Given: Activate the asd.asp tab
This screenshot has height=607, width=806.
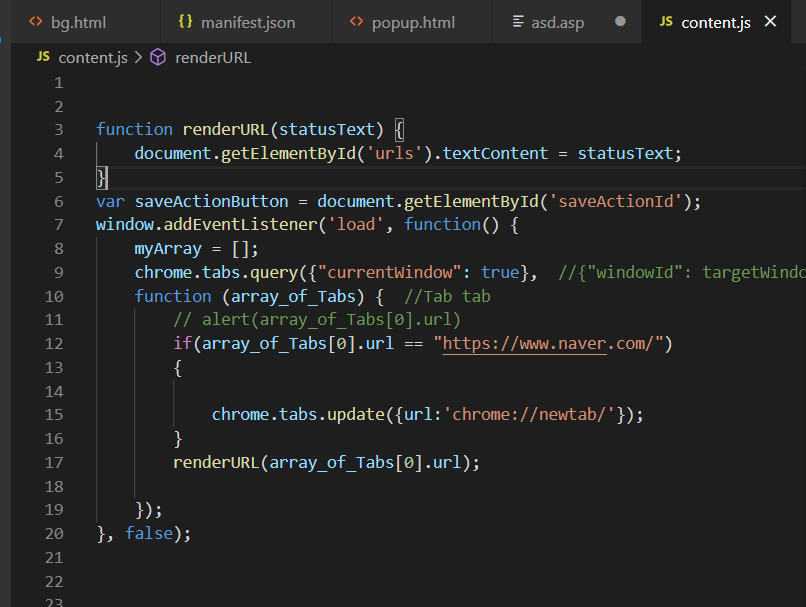Looking at the screenshot, I should [x=566, y=22].
